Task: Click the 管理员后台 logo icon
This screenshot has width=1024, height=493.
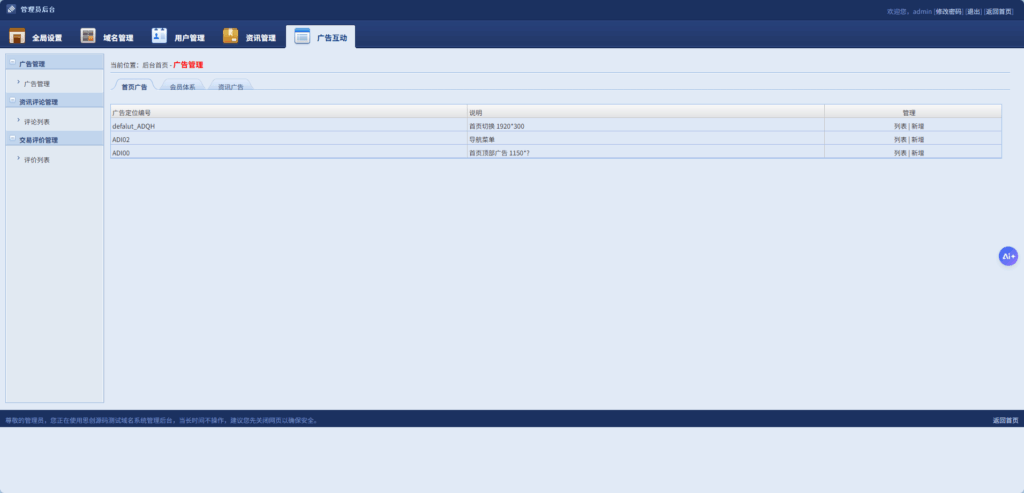Action: pyautogui.click(x=11, y=9)
